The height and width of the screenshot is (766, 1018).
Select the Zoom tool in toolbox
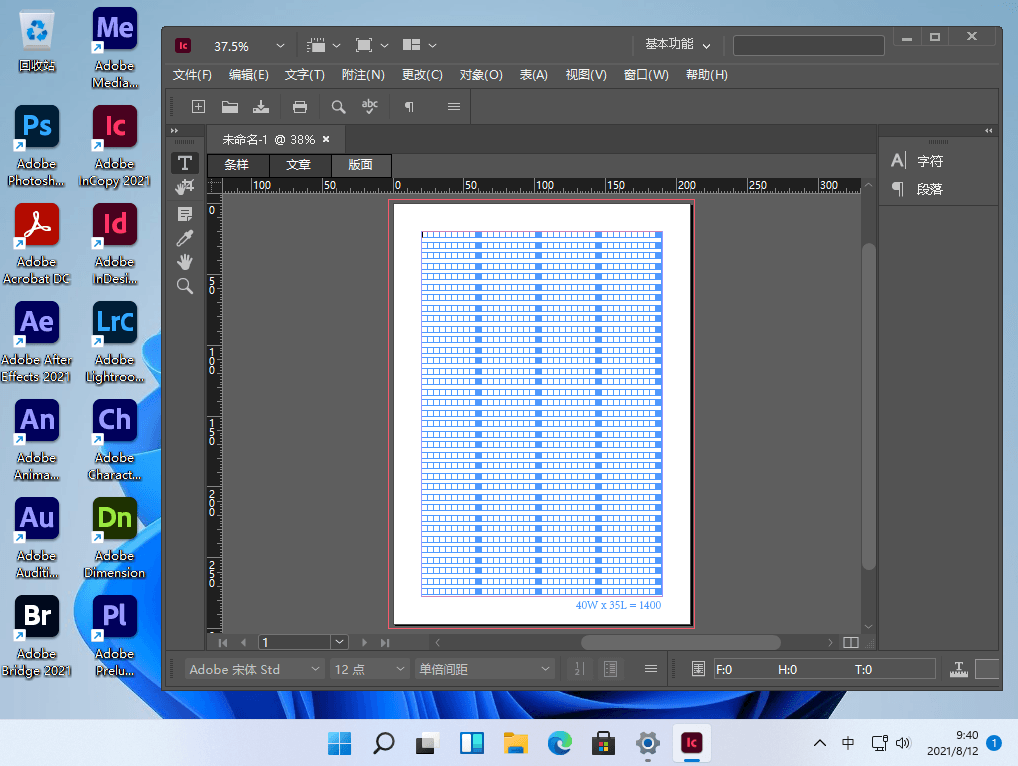pyautogui.click(x=185, y=286)
